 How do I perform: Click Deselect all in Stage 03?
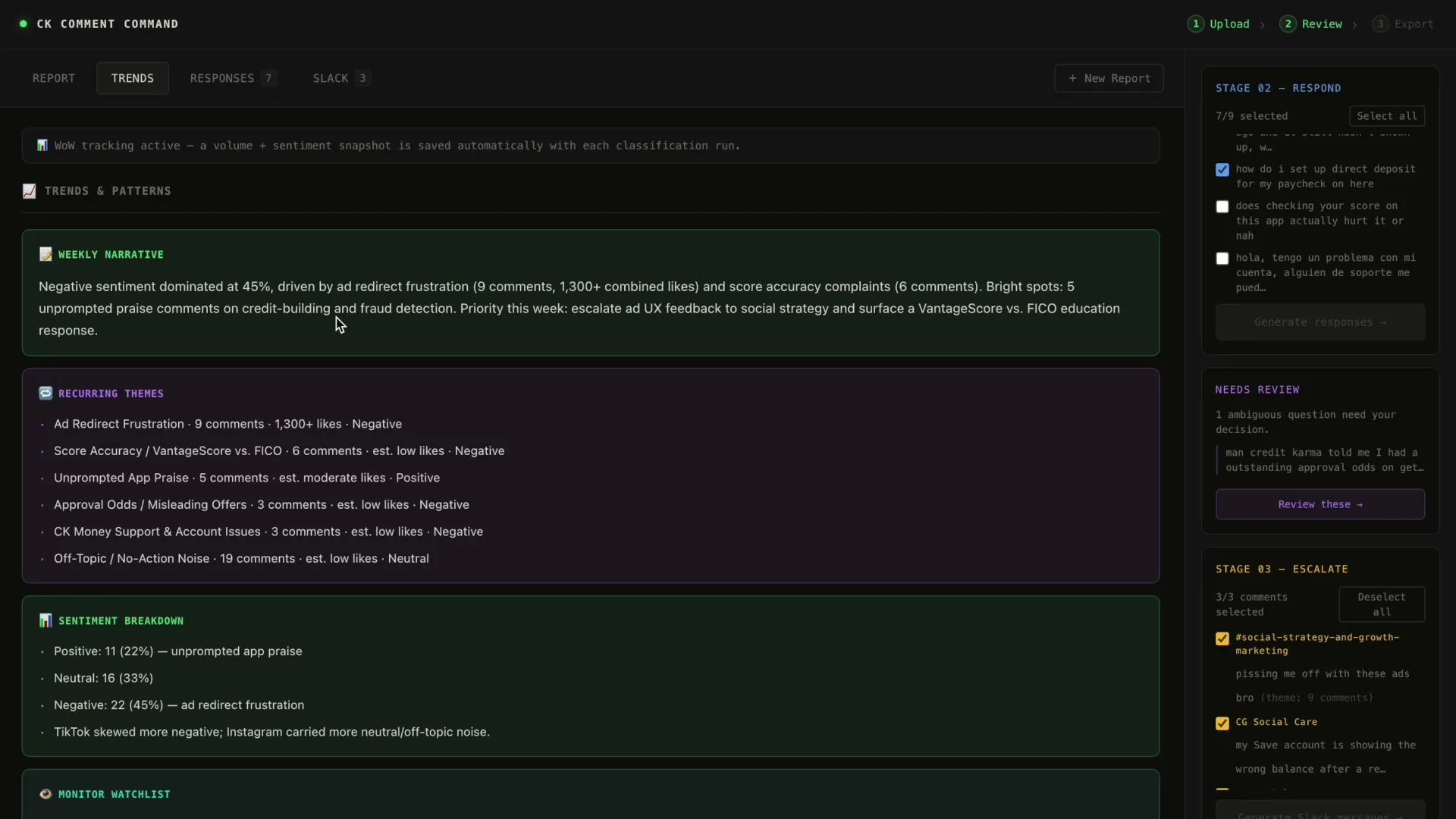click(x=1382, y=604)
